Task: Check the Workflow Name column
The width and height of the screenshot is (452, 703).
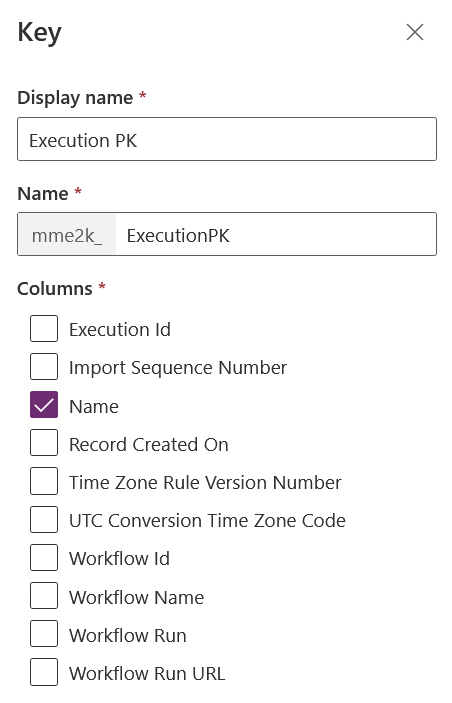Action: [x=44, y=596]
